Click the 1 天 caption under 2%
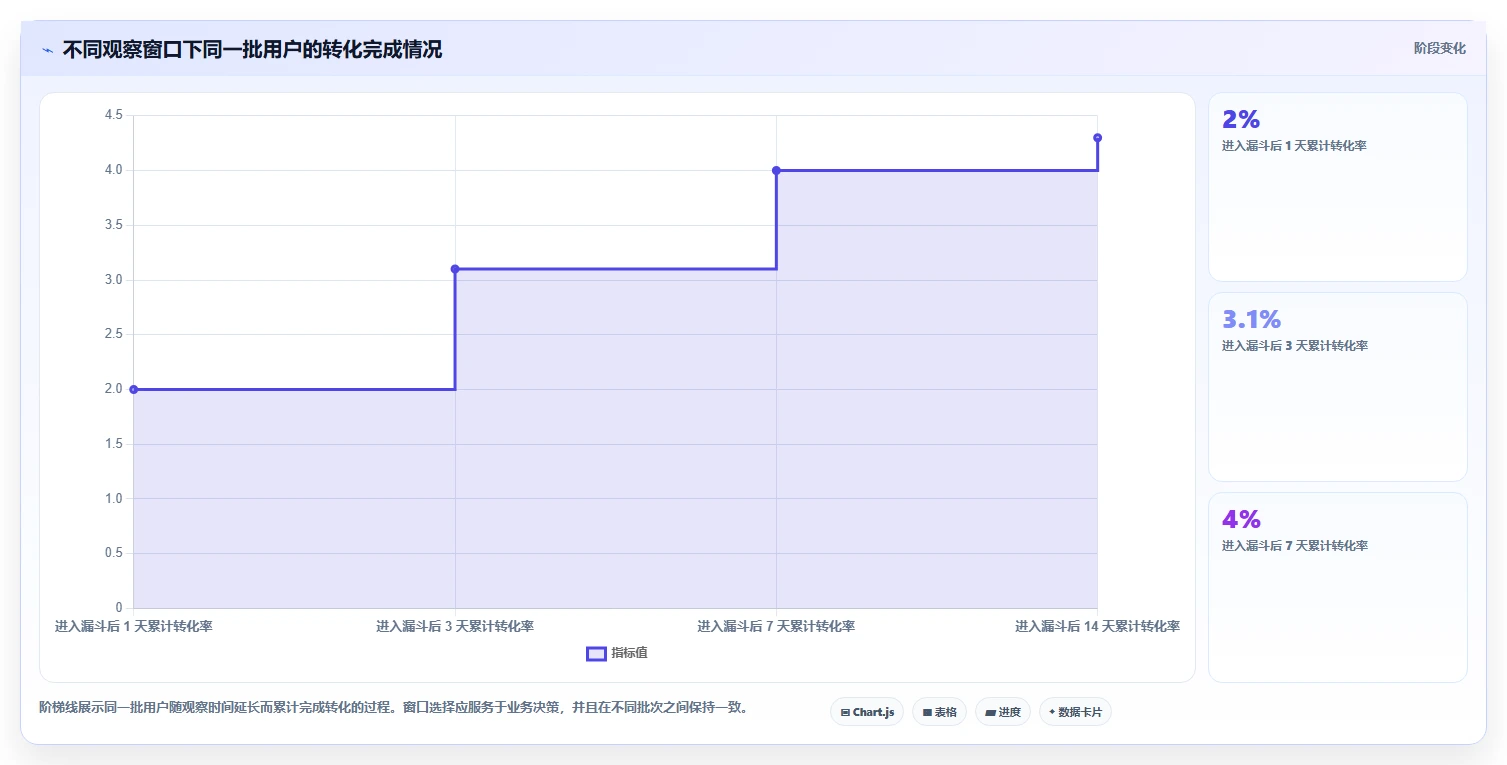The image size is (1507, 765). [x=1294, y=146]
